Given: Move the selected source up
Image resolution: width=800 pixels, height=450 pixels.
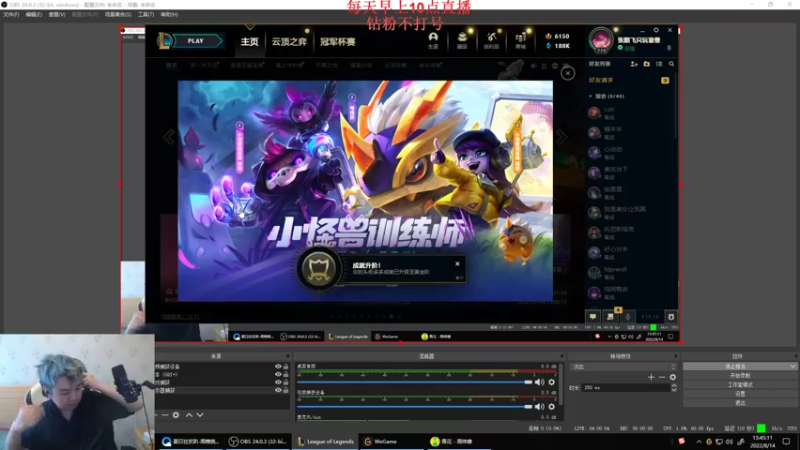Looking at the screenshot, I should 189,415.
